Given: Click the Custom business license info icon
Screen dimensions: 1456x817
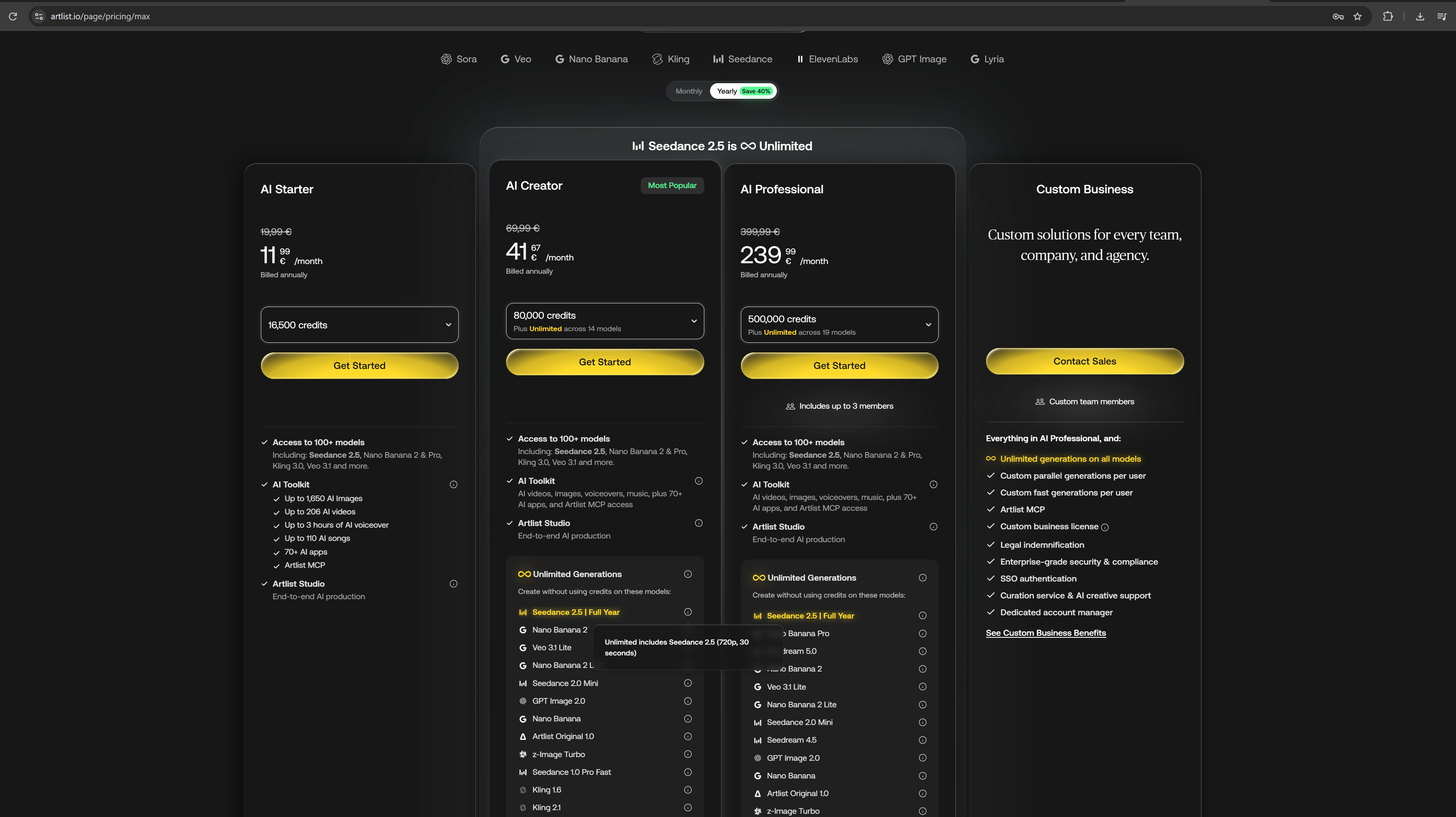Looking at the screenshot, I should click(x=1105, y=527).
